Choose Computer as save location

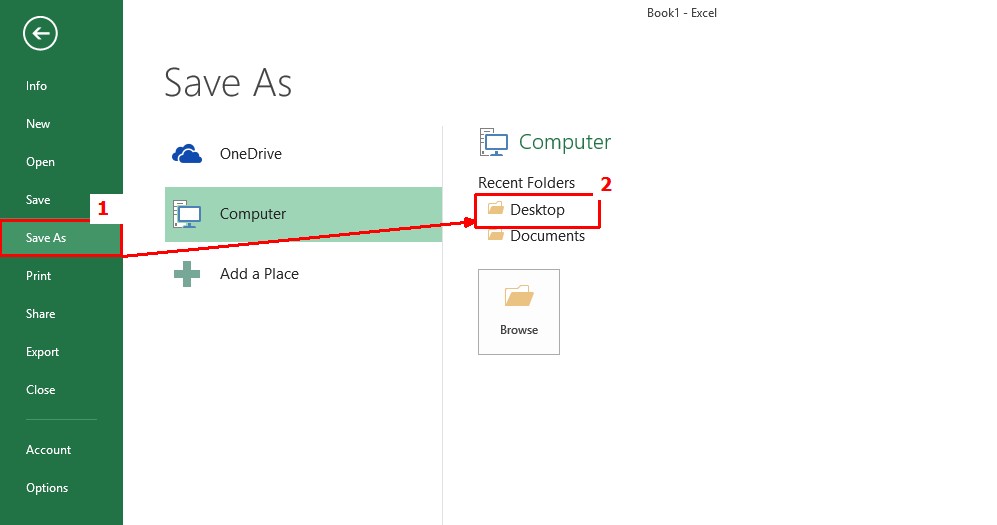(303, 214)
